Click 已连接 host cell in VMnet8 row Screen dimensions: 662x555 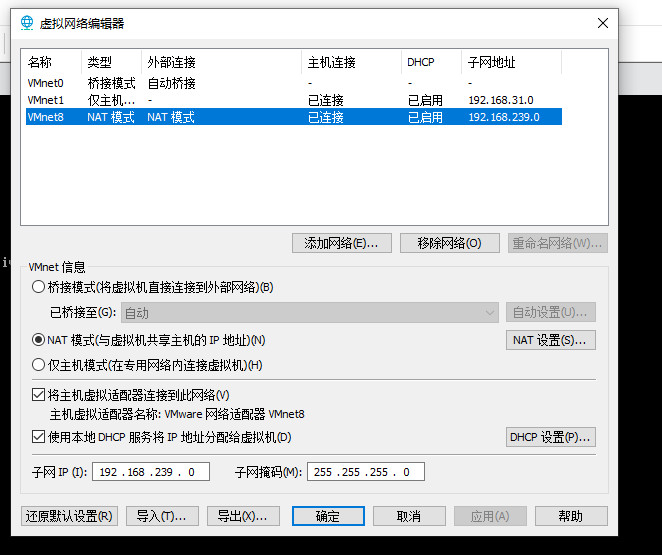click(326, 117)
